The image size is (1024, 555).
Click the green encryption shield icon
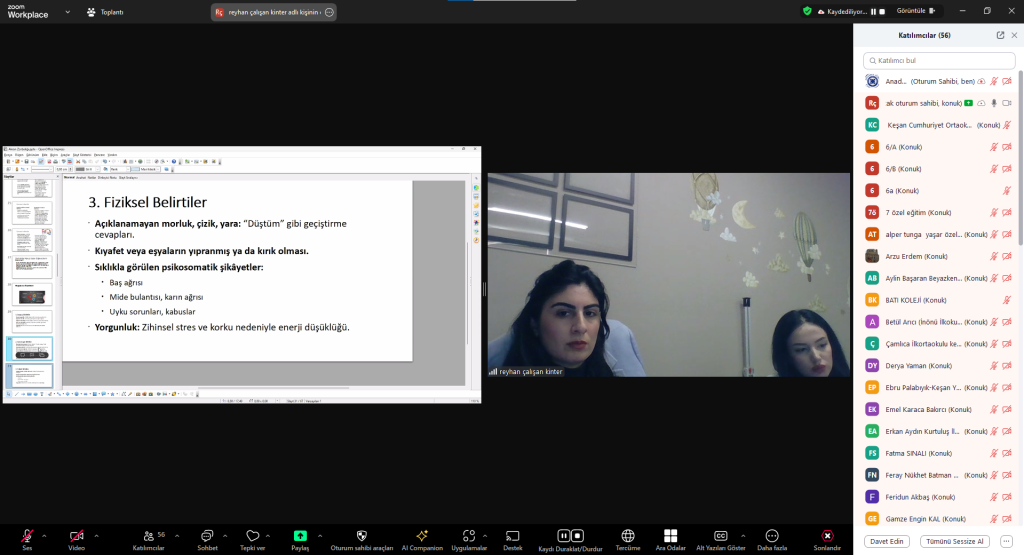pos(807,11)
